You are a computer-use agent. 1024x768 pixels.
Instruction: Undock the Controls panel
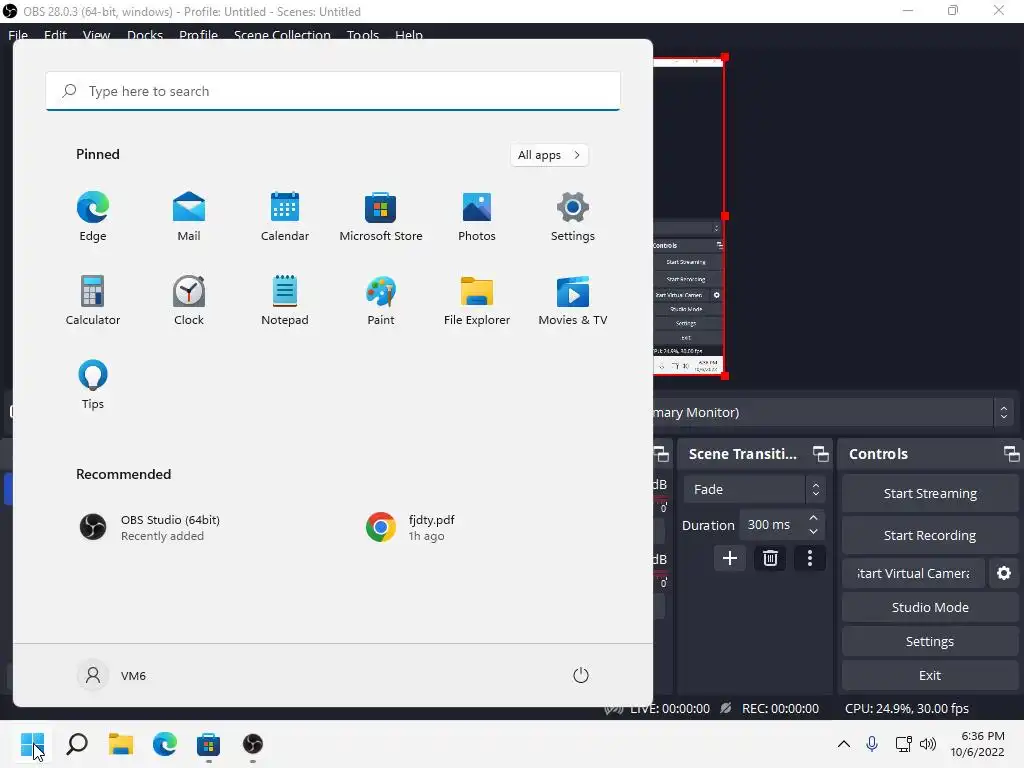[x=1011, y=454]
